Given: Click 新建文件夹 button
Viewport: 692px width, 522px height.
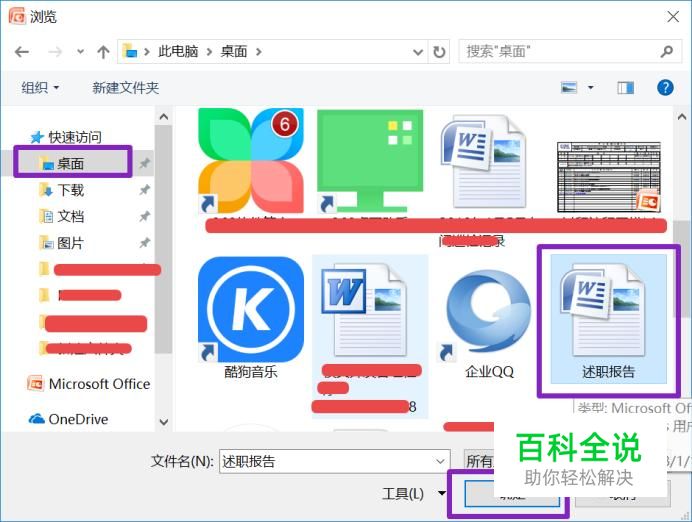Looking at the screenshot, I should [126, 87].
